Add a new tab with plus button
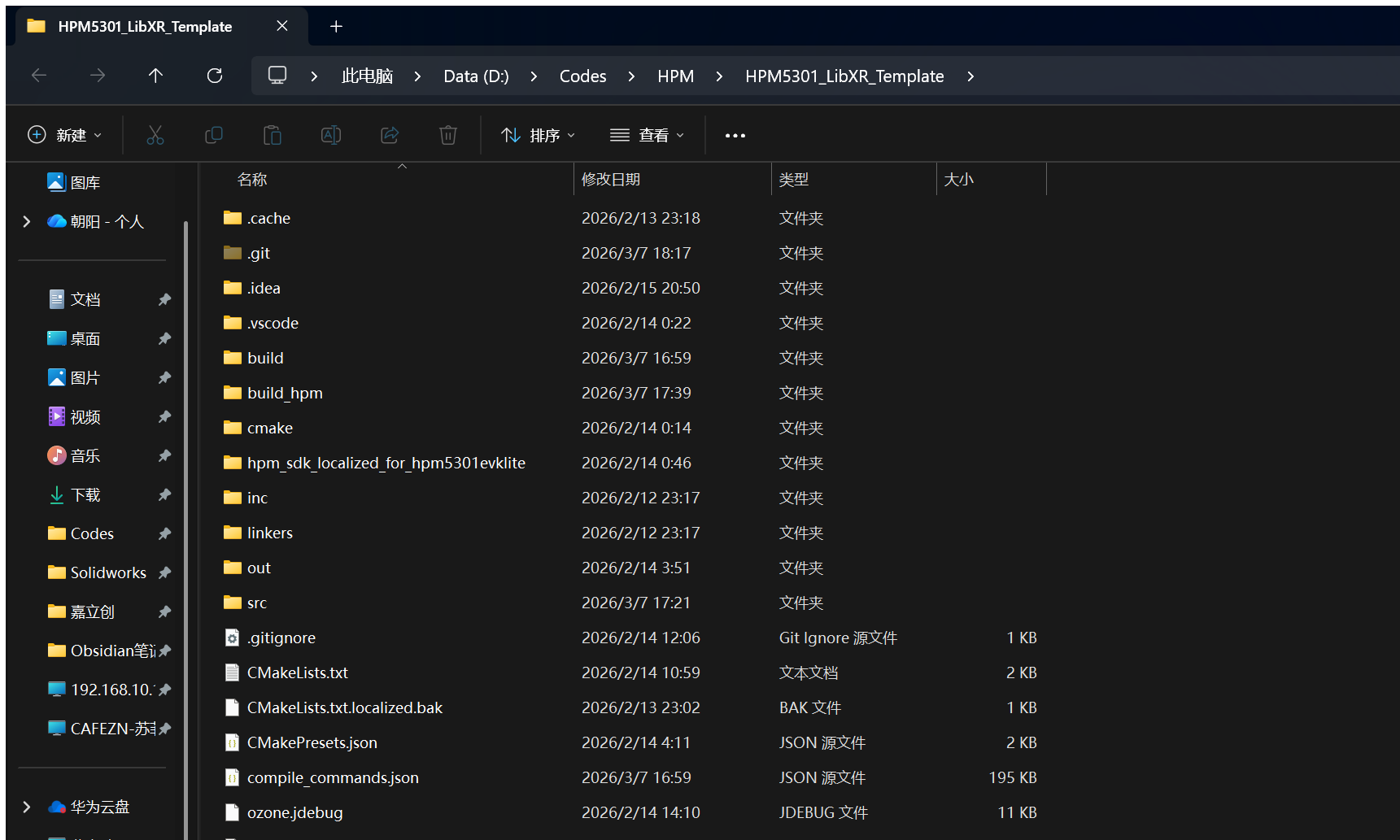1400x840 pixels. (336, 26)
